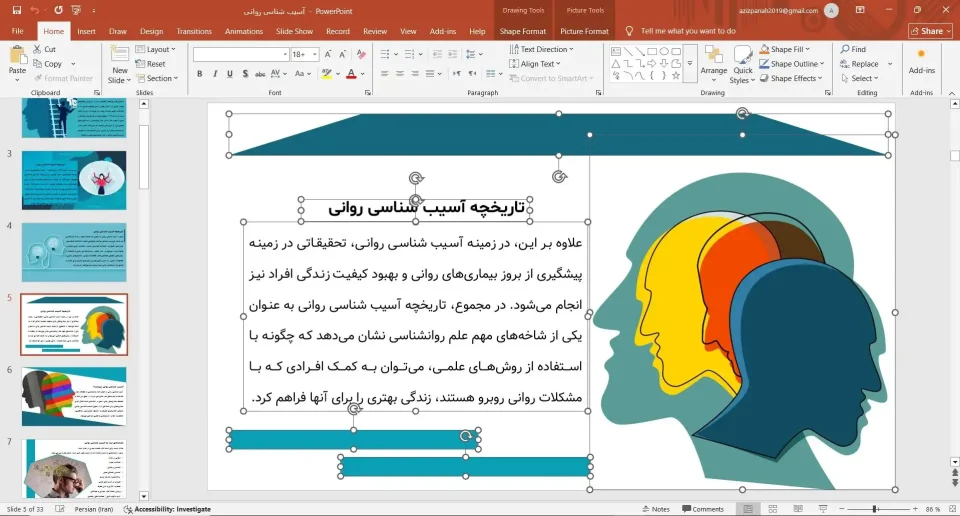Toggle Italic formatting
The height and width of the screenshot is (516, 960).
point(215,73)
